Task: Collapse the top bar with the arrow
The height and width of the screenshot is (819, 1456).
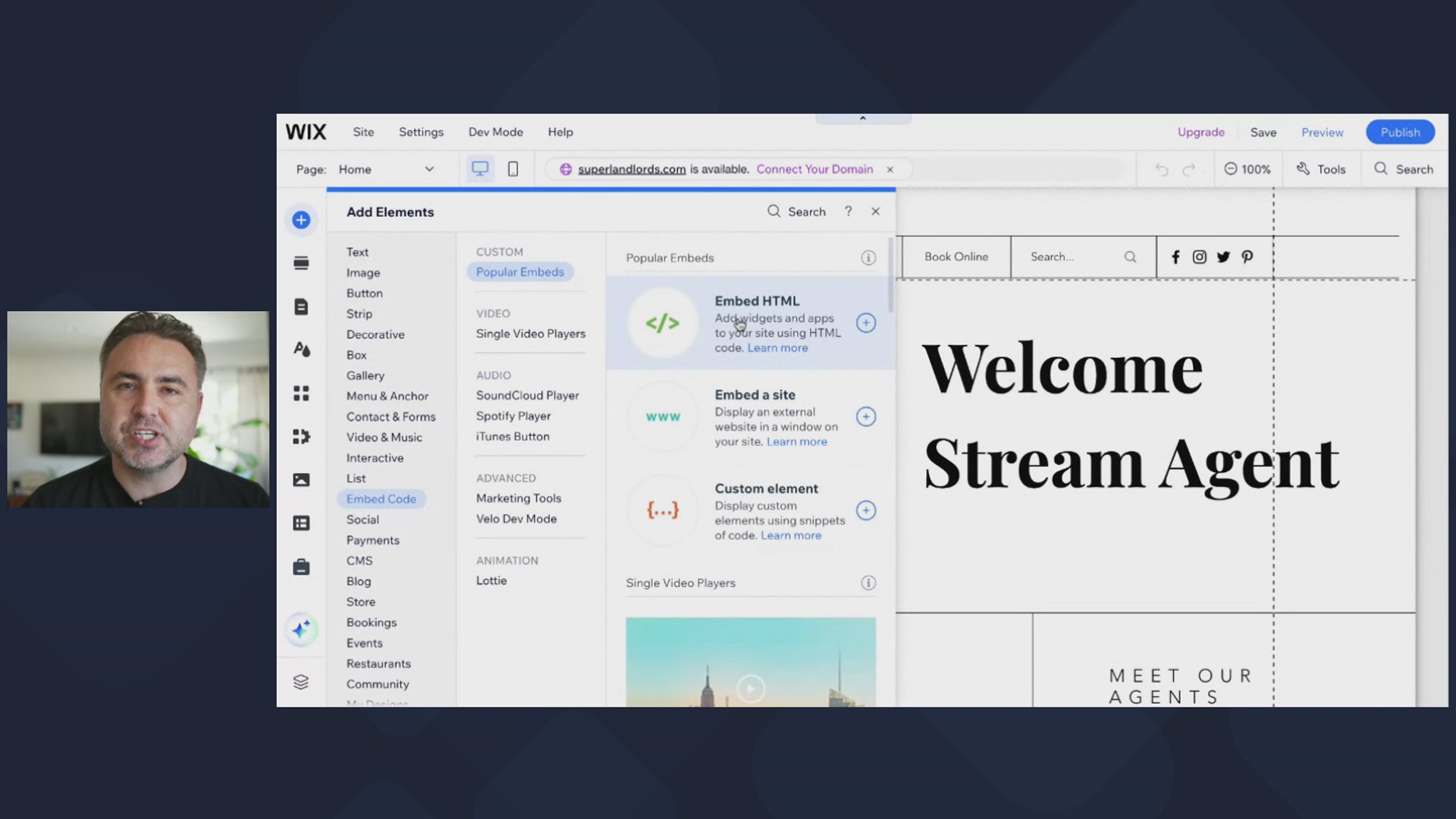Action: (863, 118)
